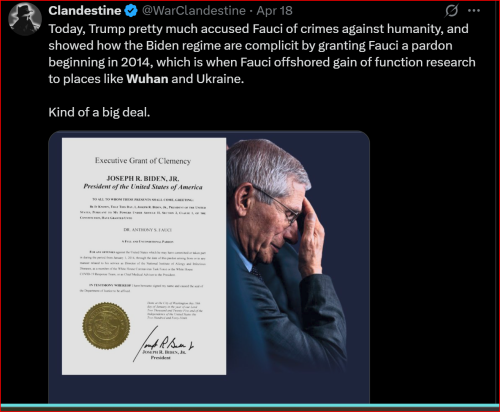The height and width of the screenshot is (412, 500).
Task: Click the 'Executive Grant of Clemency' heading
Action: click(143, 161)
